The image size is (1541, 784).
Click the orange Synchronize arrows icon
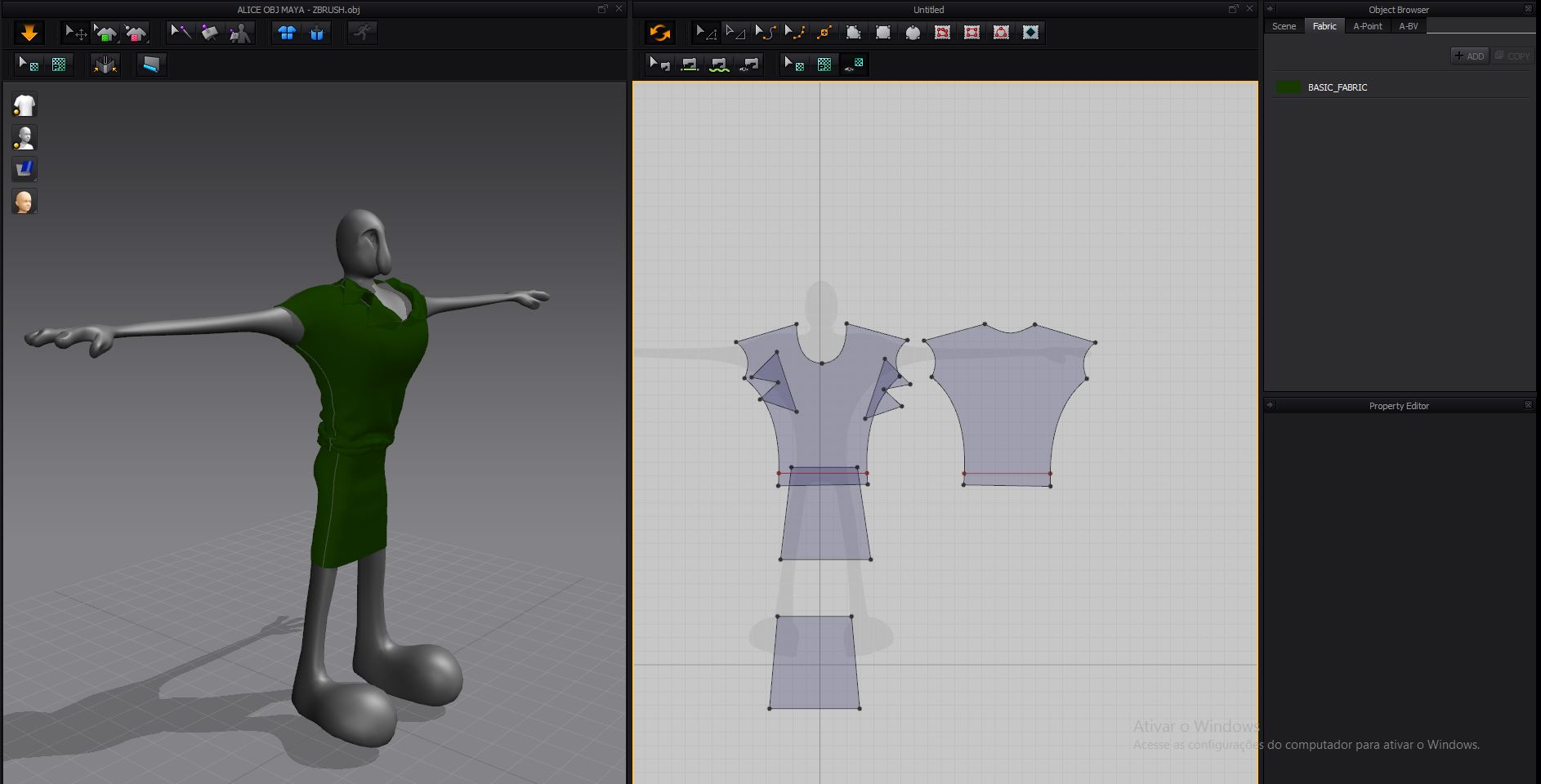pyautogui.click(x=659, y=33)
